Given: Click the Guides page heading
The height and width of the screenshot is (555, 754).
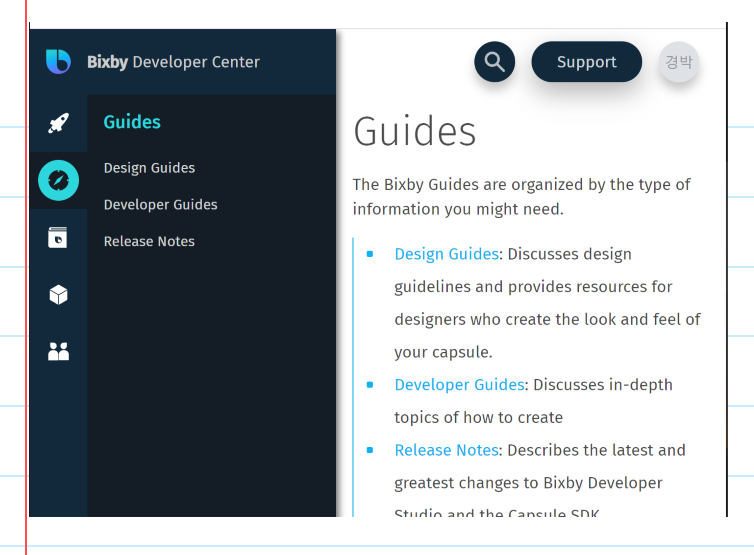Looking at the screenshot, I should pyautogui.click(x=415, y=131).
